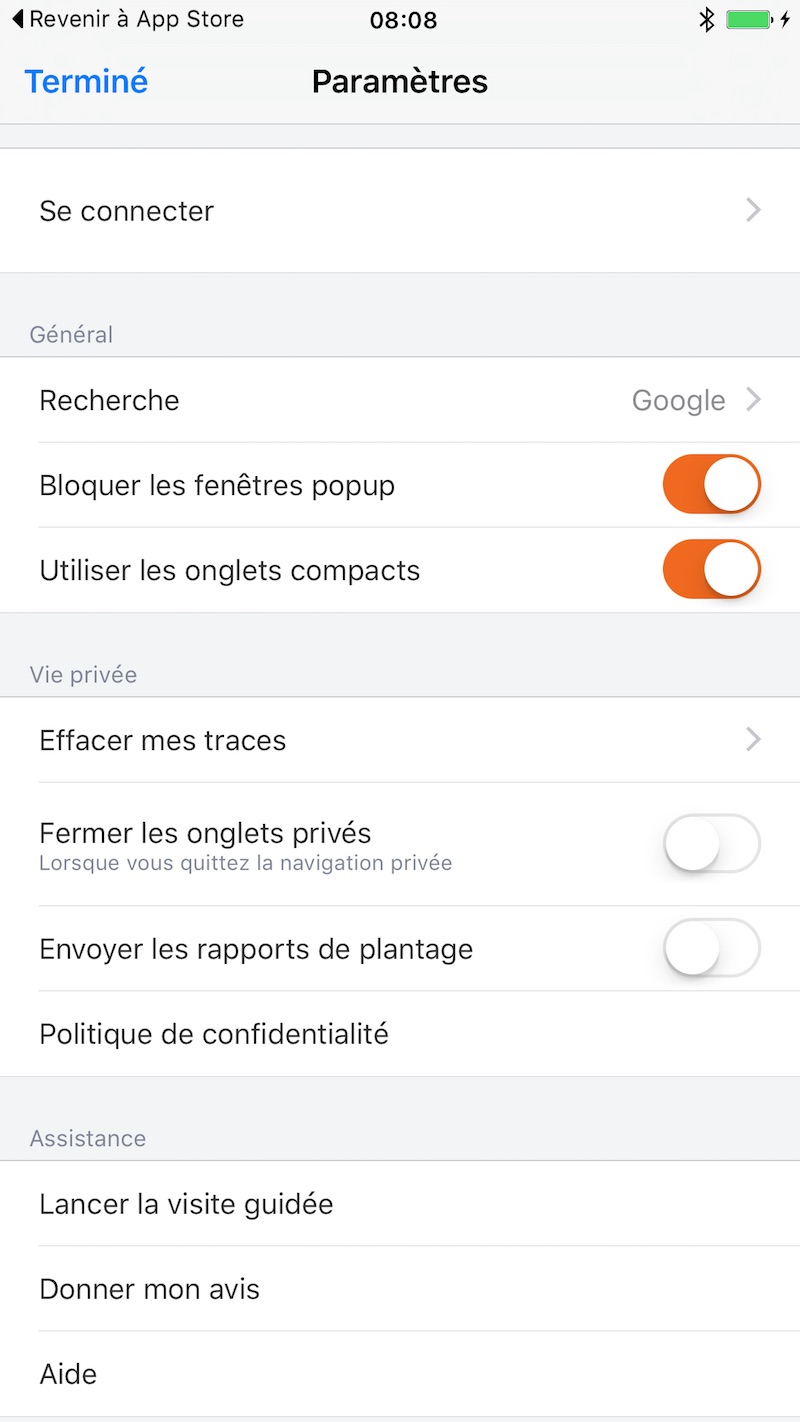The image size is (800, 1422).
Task: Enable Fermer les onglets privés switch
Action: coord(711,844)
